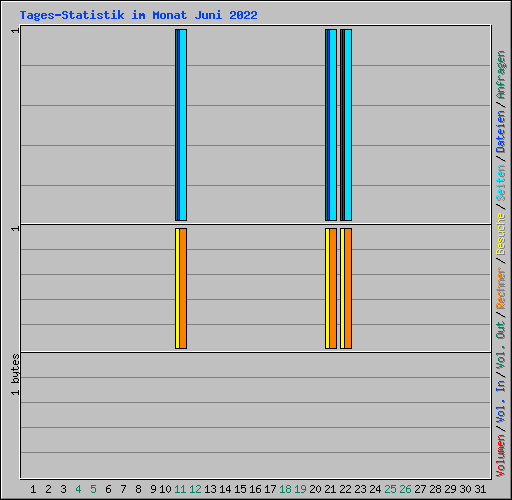This screenshot has height=500, width=512.
Task: Click the "Dateien" legend label
Action: tap(501, 131)
